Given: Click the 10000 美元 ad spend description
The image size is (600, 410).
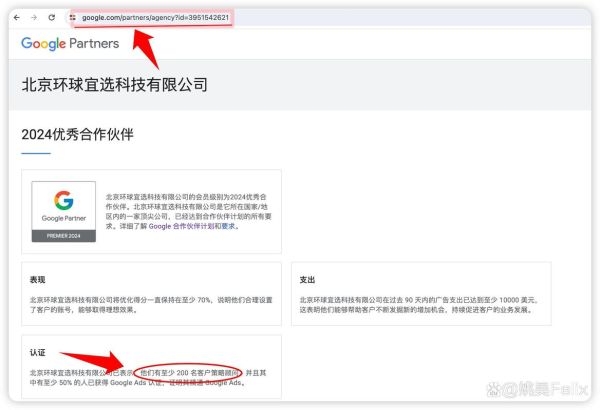Looking at the screenshot, I should (419, 305).
